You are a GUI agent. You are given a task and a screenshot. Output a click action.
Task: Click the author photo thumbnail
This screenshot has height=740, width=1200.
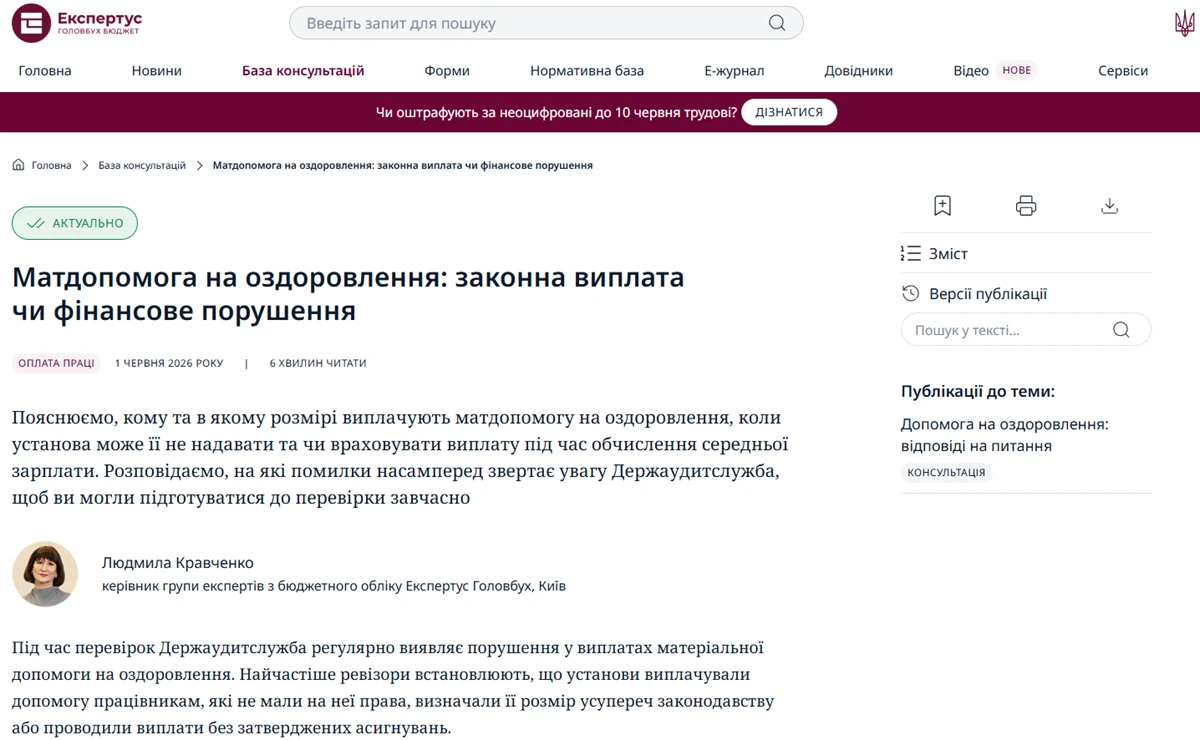coord(45,574)
